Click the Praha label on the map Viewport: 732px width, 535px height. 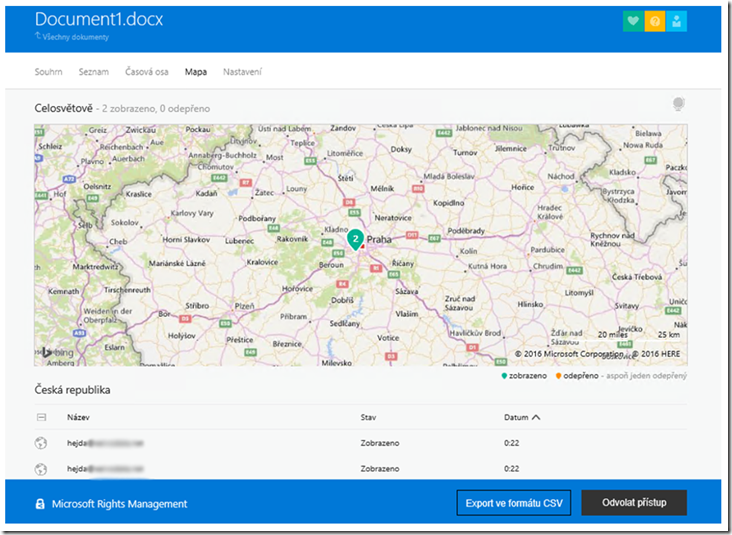point(379,239)
